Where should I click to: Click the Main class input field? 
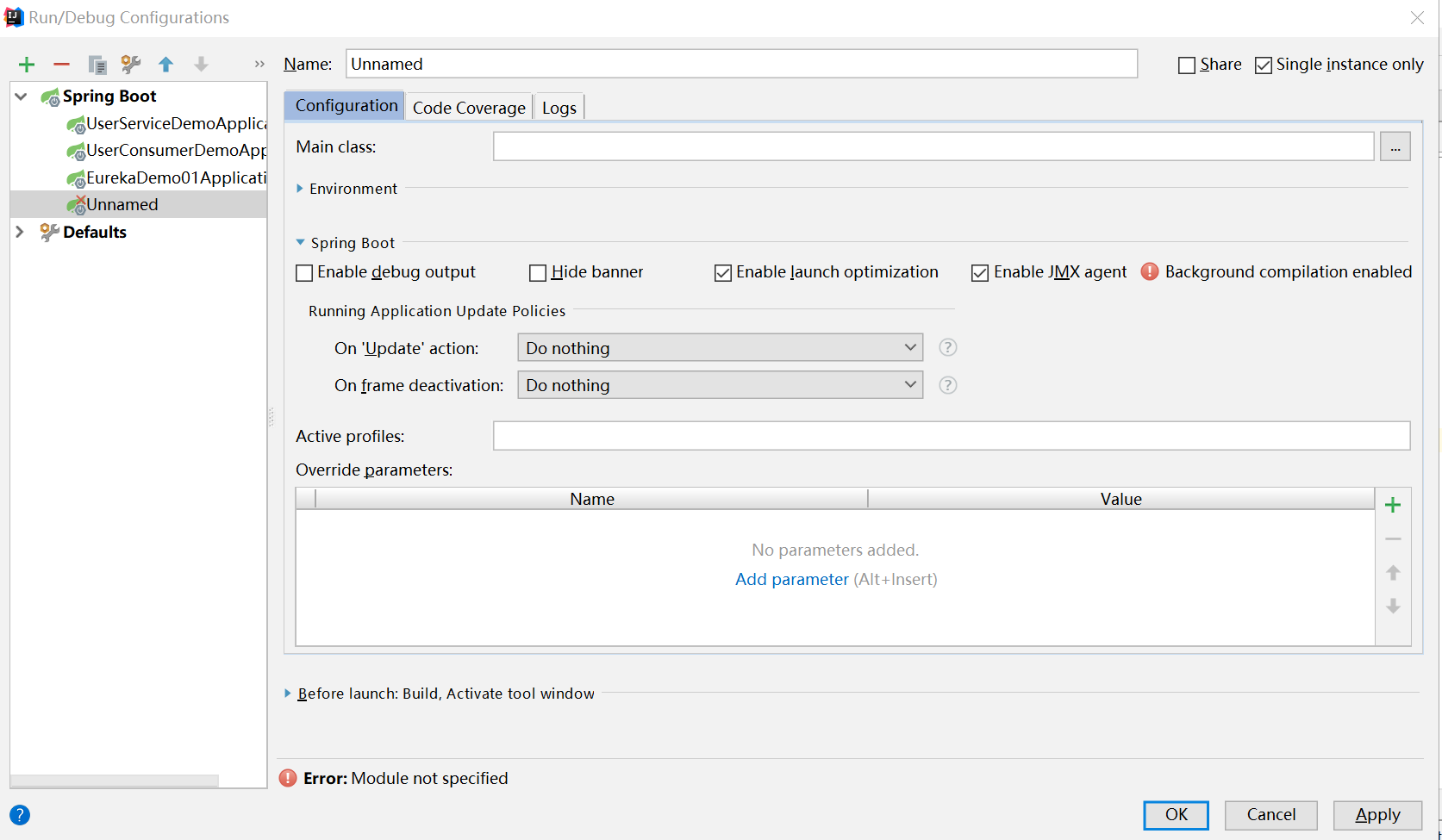(x=933, y=147)
